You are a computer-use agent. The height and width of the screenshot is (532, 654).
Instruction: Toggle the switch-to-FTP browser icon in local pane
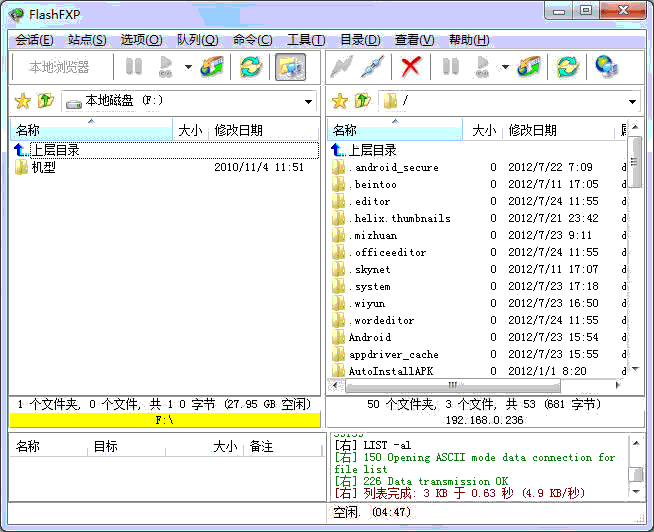[x=291, y=67]
